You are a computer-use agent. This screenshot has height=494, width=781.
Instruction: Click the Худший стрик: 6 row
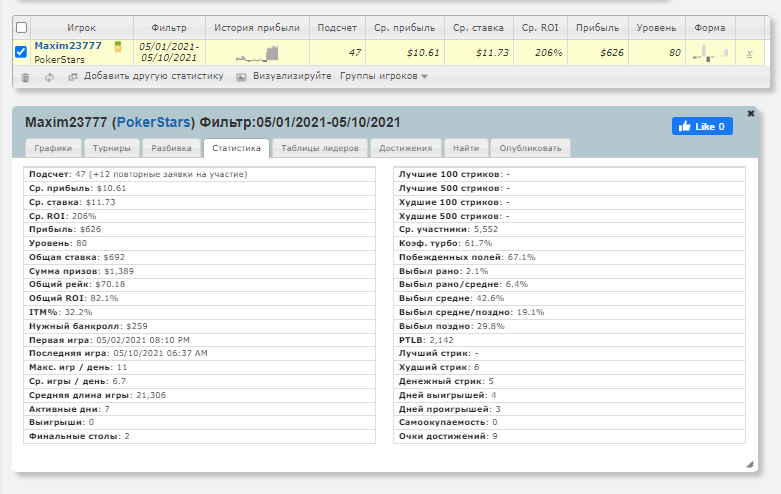point(569,367)
